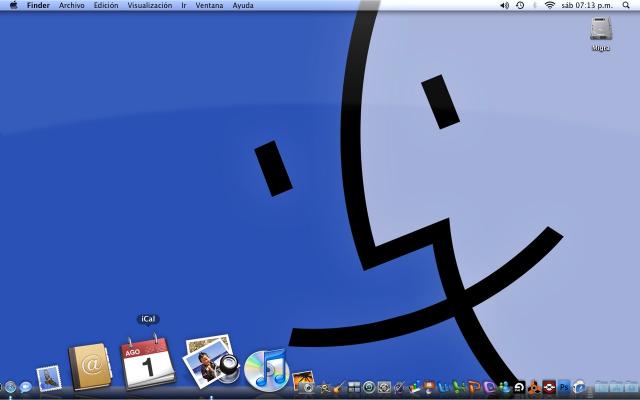The image size is (640, 400).
Task: Launch Microsoft Word blue W icon
Action: pos(444,387)
